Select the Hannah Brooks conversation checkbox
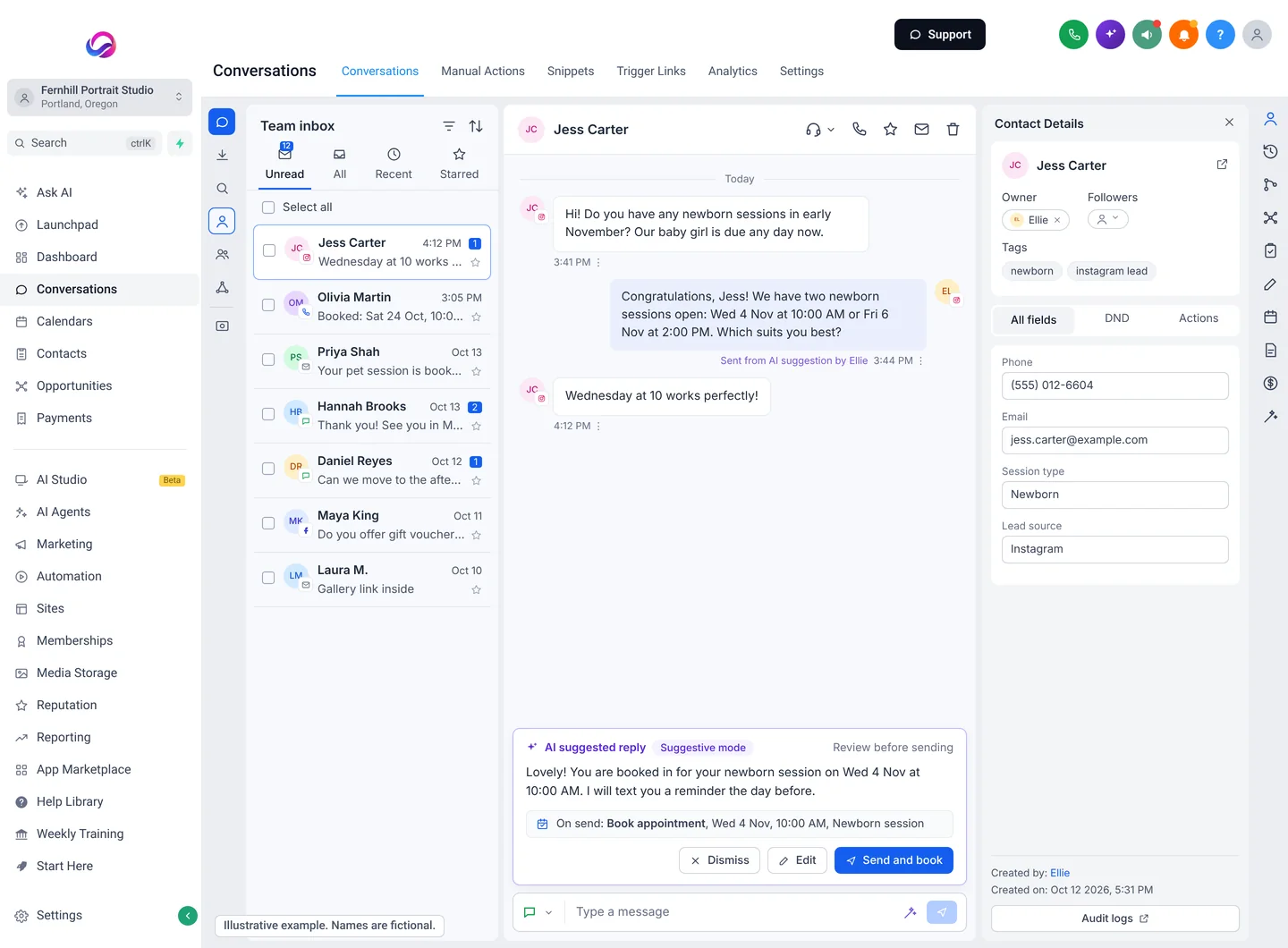 tap(268, 414)
